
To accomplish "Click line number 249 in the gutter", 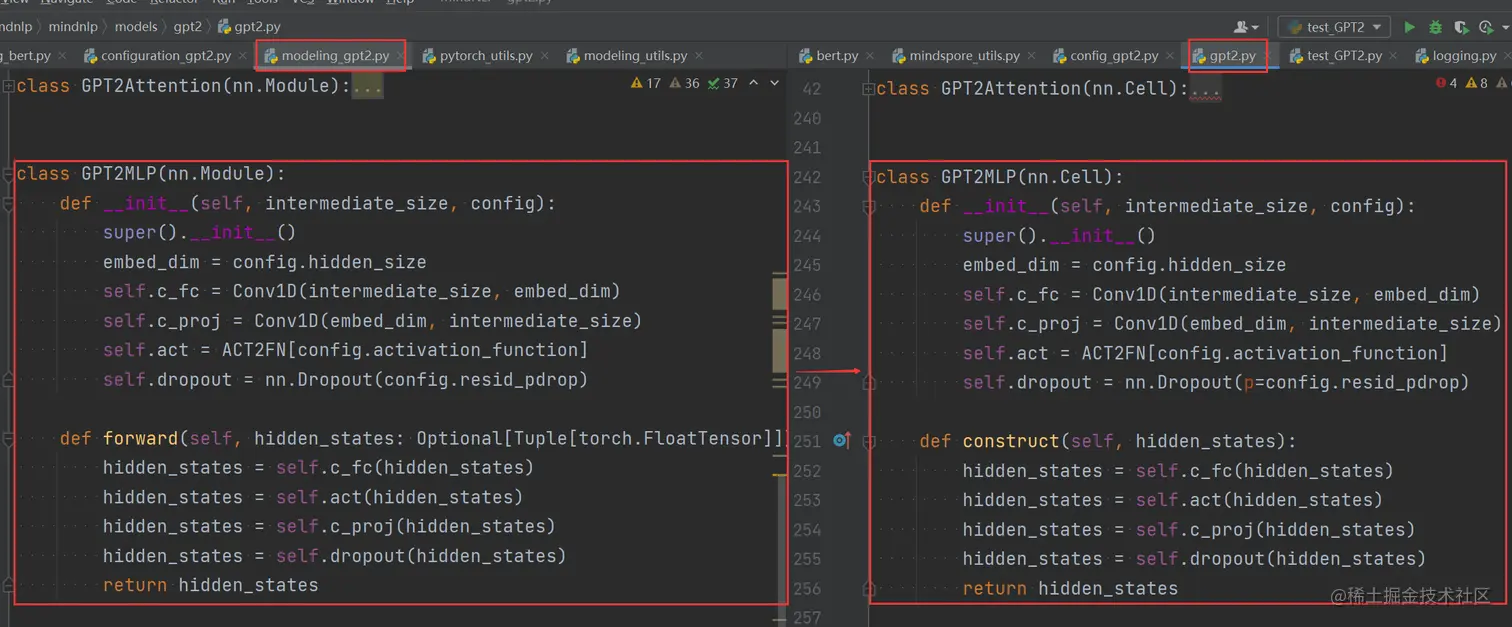I will click(806, 382).
